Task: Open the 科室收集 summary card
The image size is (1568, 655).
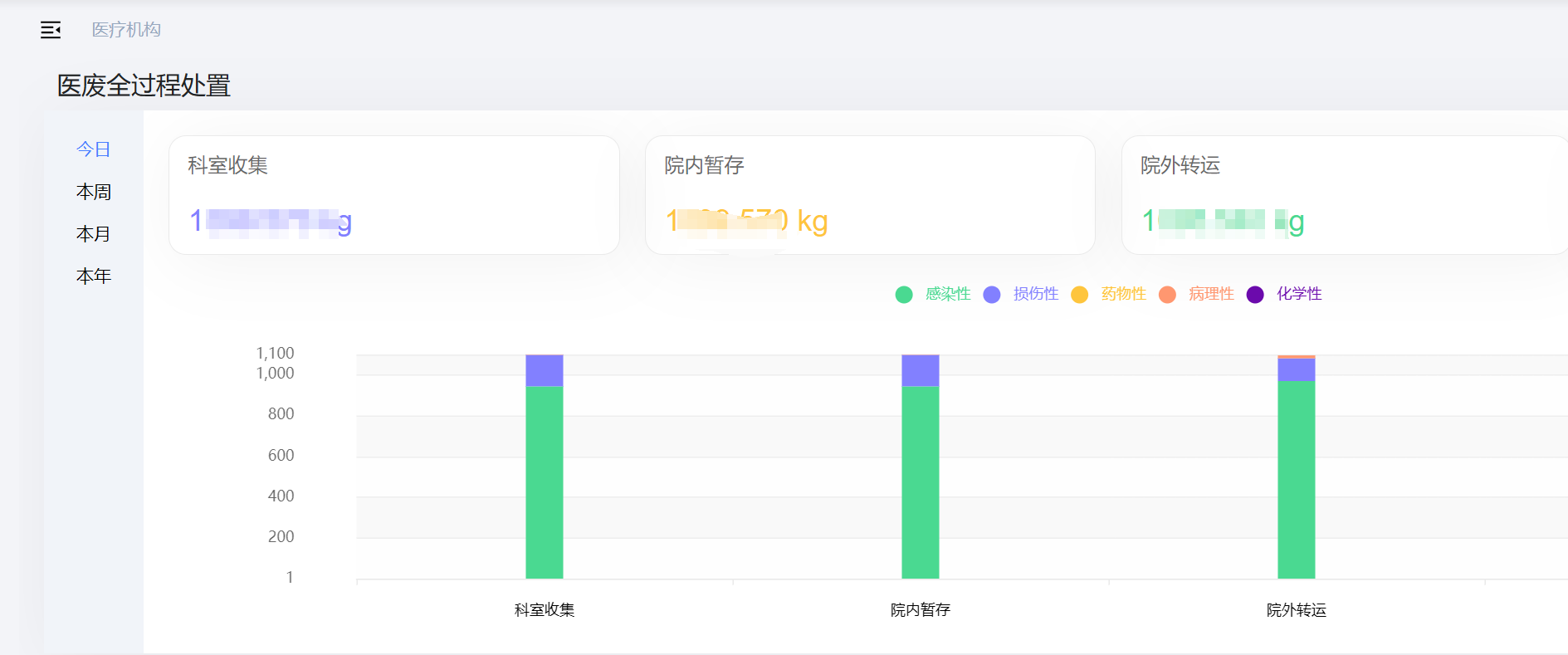Action: tap(393, 195)
